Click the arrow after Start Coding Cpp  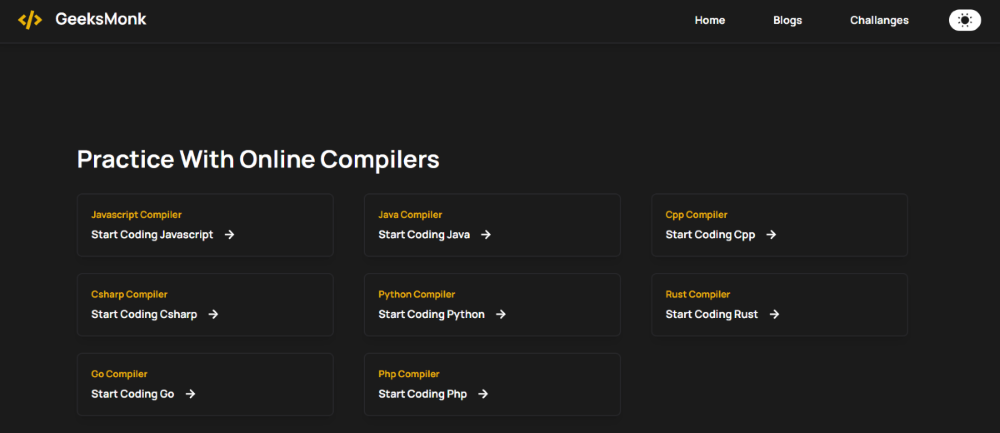(x=771, y=235)
